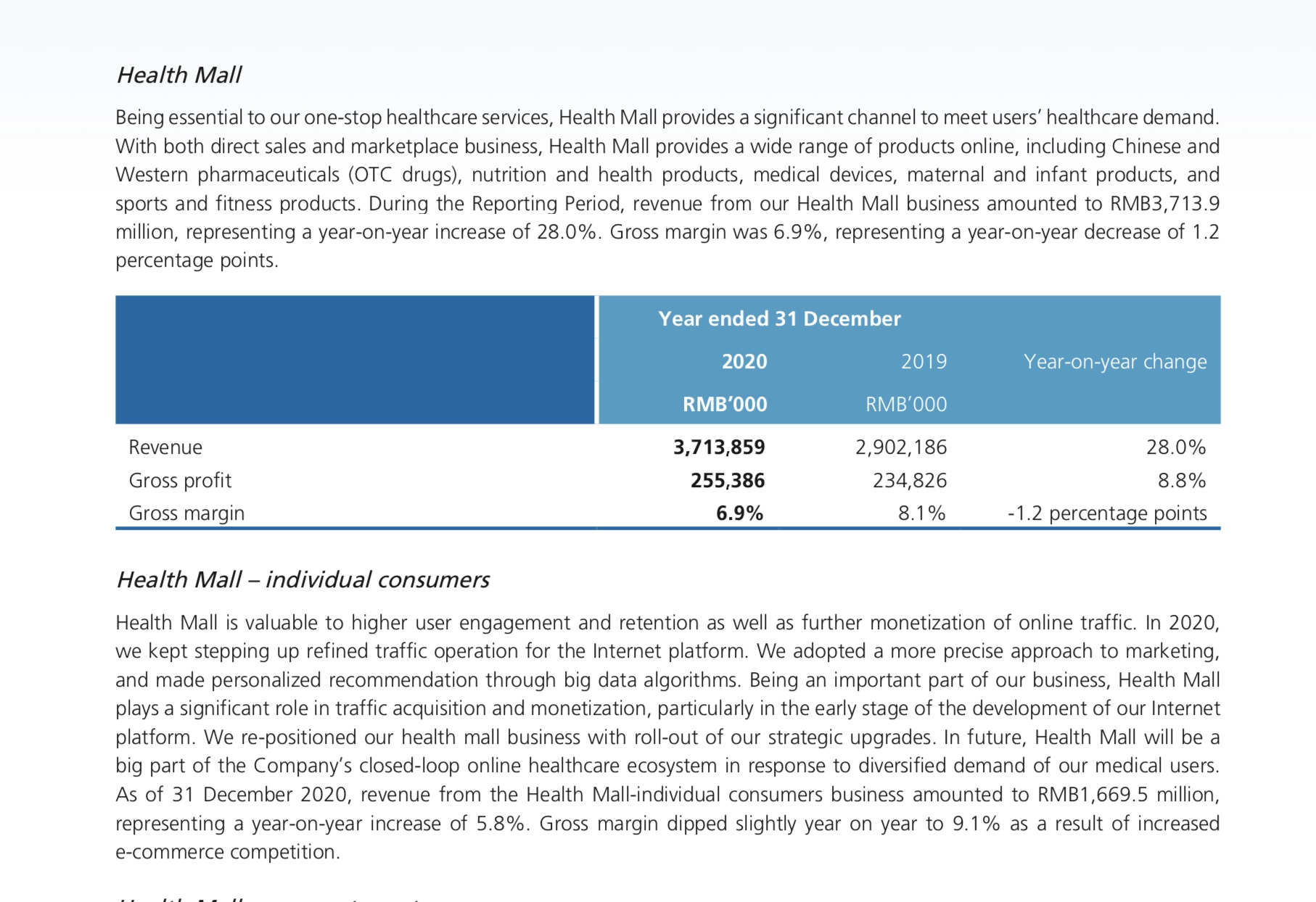The height and width of the screenshot is (902, 1316).
Task: Click the 2019 column header
Action: pos(924,361)
